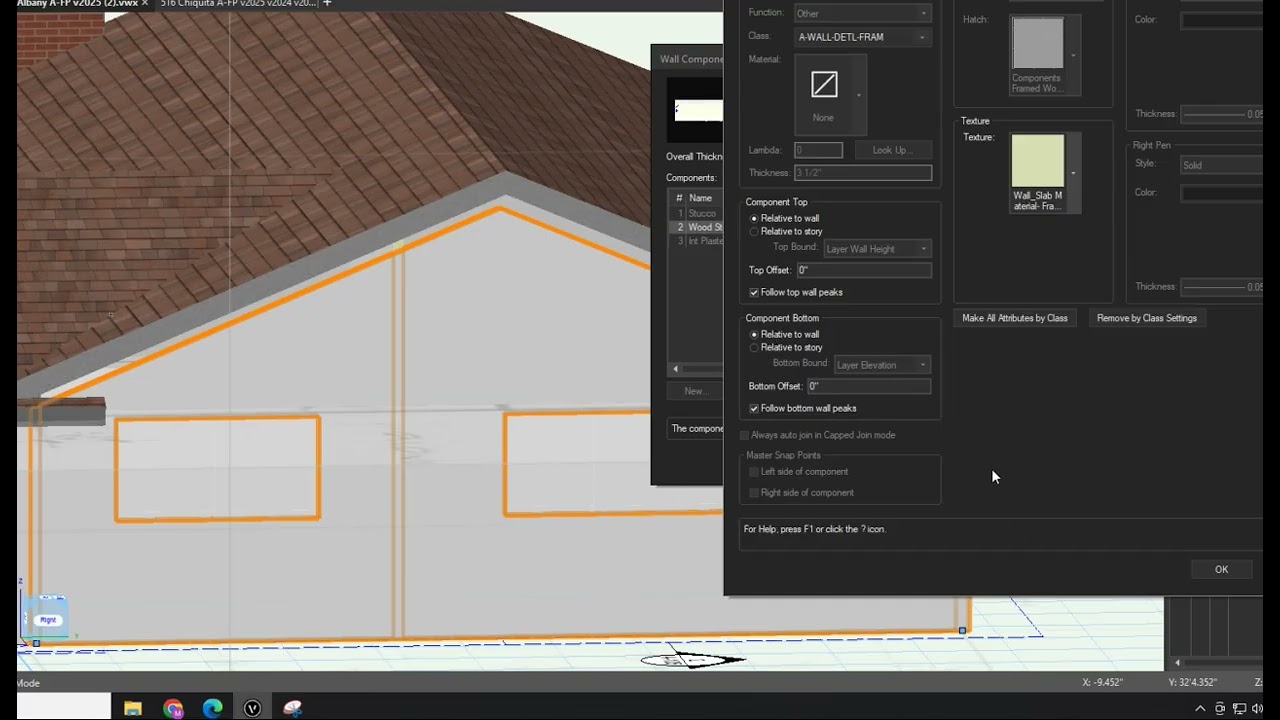Expand the Hatch picker arrow

point(1073,56)
